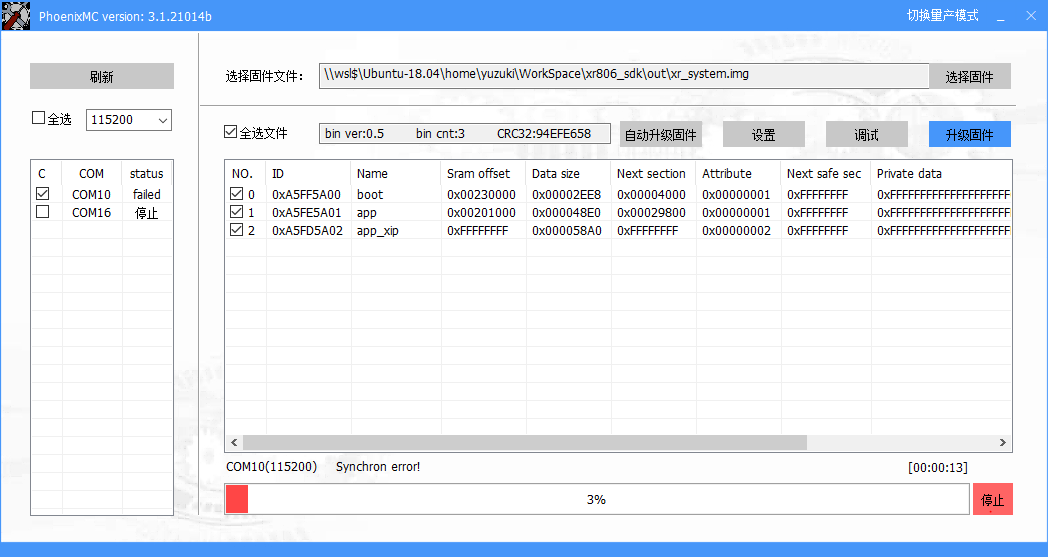The image size is (1048, 557).
Task: Uncheck the app_xip section row checkbox
Action: (236, 230)
